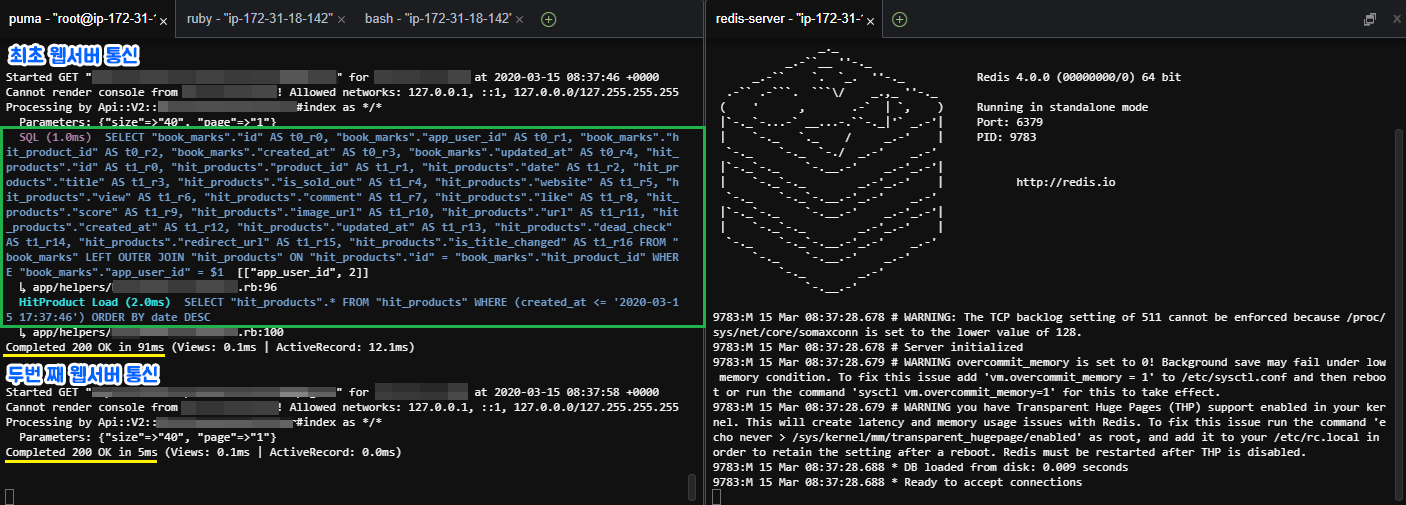The height and width of the screenshot is (505, 1406).
Task: Click the 'Completed 200 OK in 5ms' line
Action: (x=203, y=452)
